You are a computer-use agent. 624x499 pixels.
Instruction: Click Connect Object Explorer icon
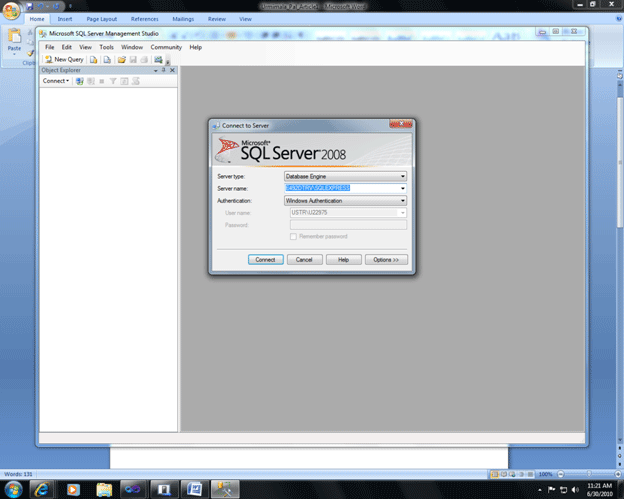80,81
